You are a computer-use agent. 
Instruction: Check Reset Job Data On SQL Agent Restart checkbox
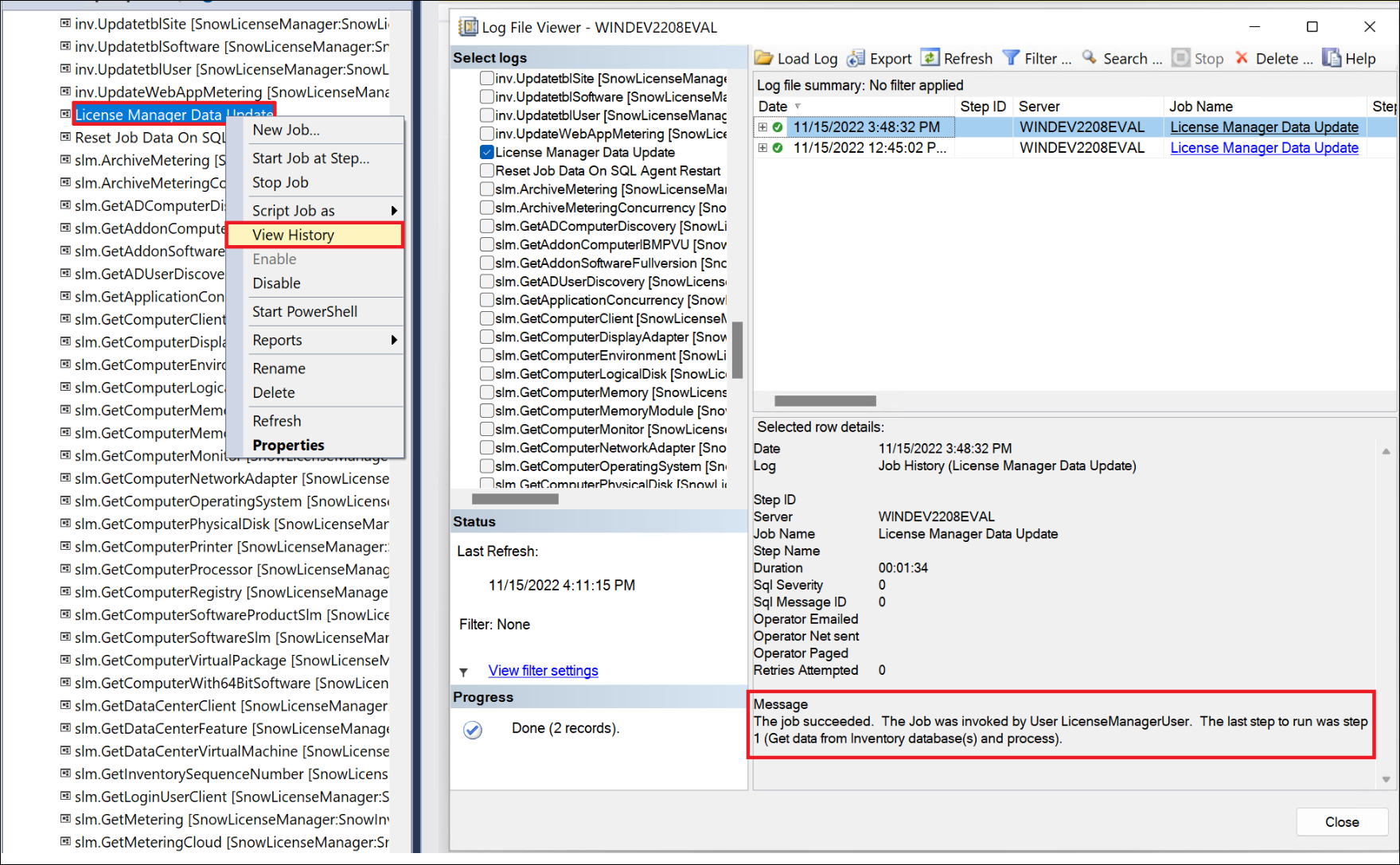(x=487, y=170)
